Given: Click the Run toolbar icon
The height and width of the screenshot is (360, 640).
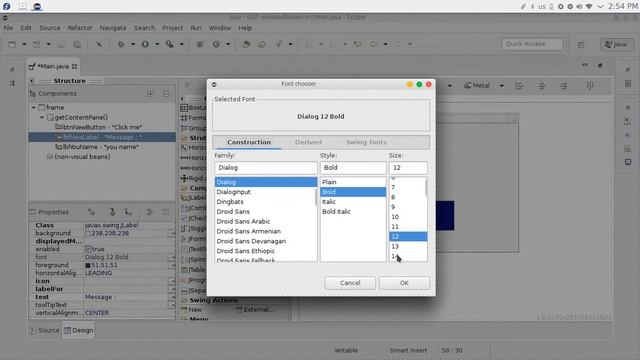Looking at the screenshot, I should tap(145, 44).
